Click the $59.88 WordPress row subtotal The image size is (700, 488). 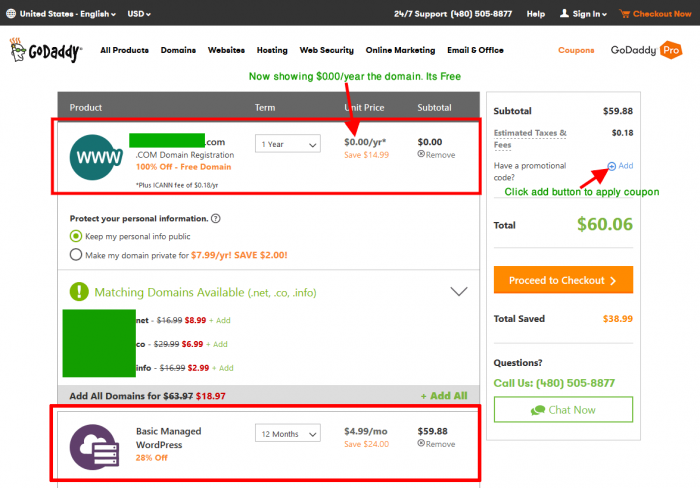click(433, 431)
